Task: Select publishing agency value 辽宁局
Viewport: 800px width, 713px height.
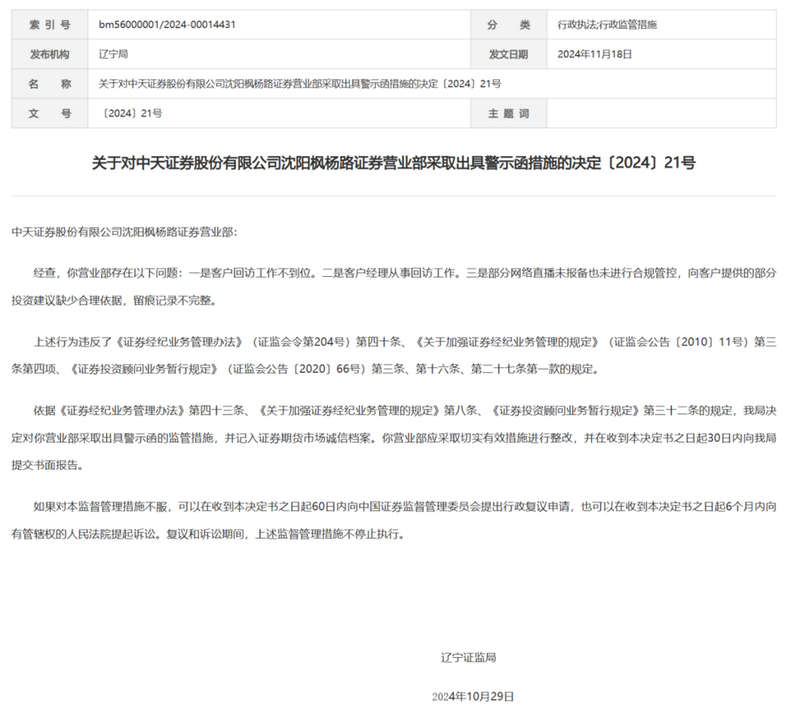Action: pyautogui.click(x=113, y=54)
